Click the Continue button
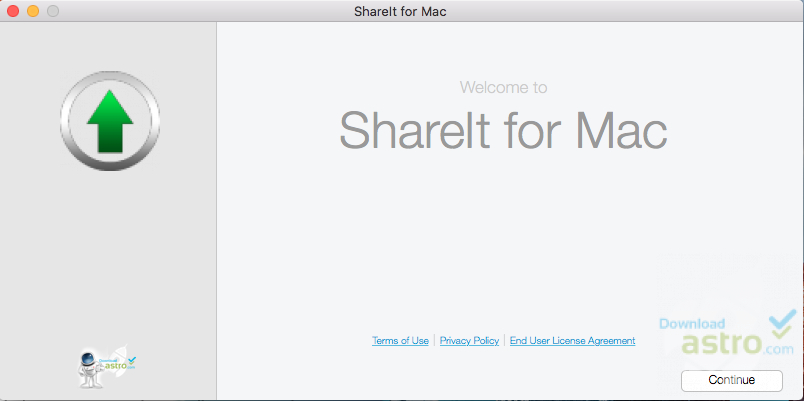The image size is (804, 401). pyautogui.click(x=732, y=380)
